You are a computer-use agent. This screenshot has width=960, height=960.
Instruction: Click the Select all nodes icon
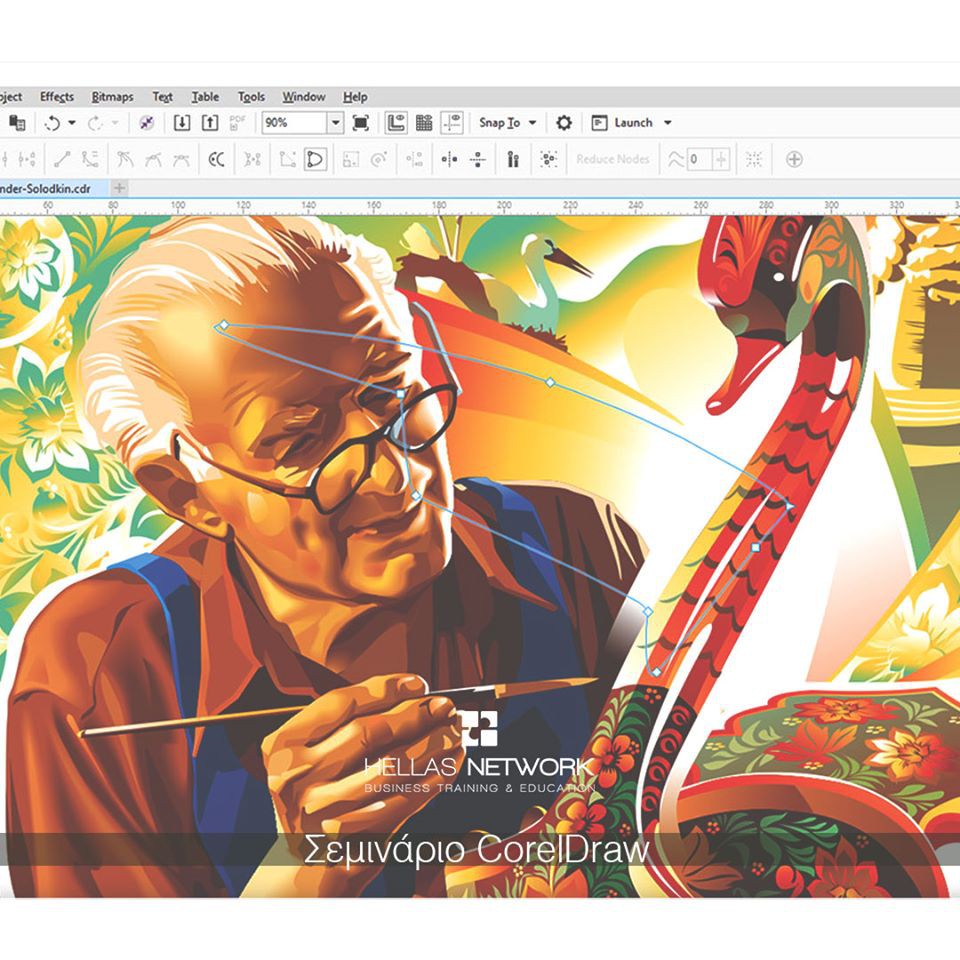(x=549, y=160)
